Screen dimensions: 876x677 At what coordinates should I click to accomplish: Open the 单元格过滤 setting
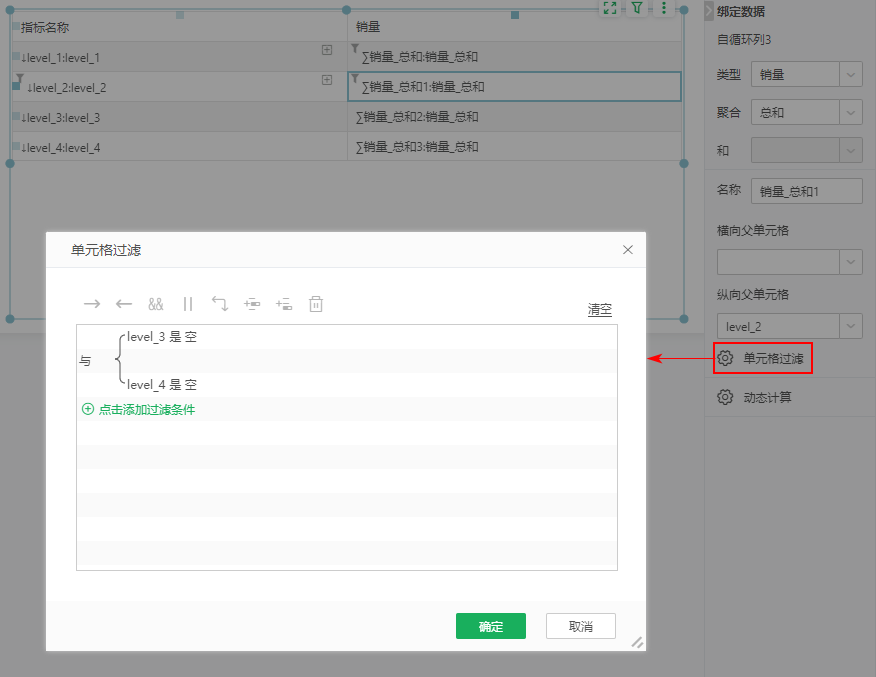pos(763,358)
